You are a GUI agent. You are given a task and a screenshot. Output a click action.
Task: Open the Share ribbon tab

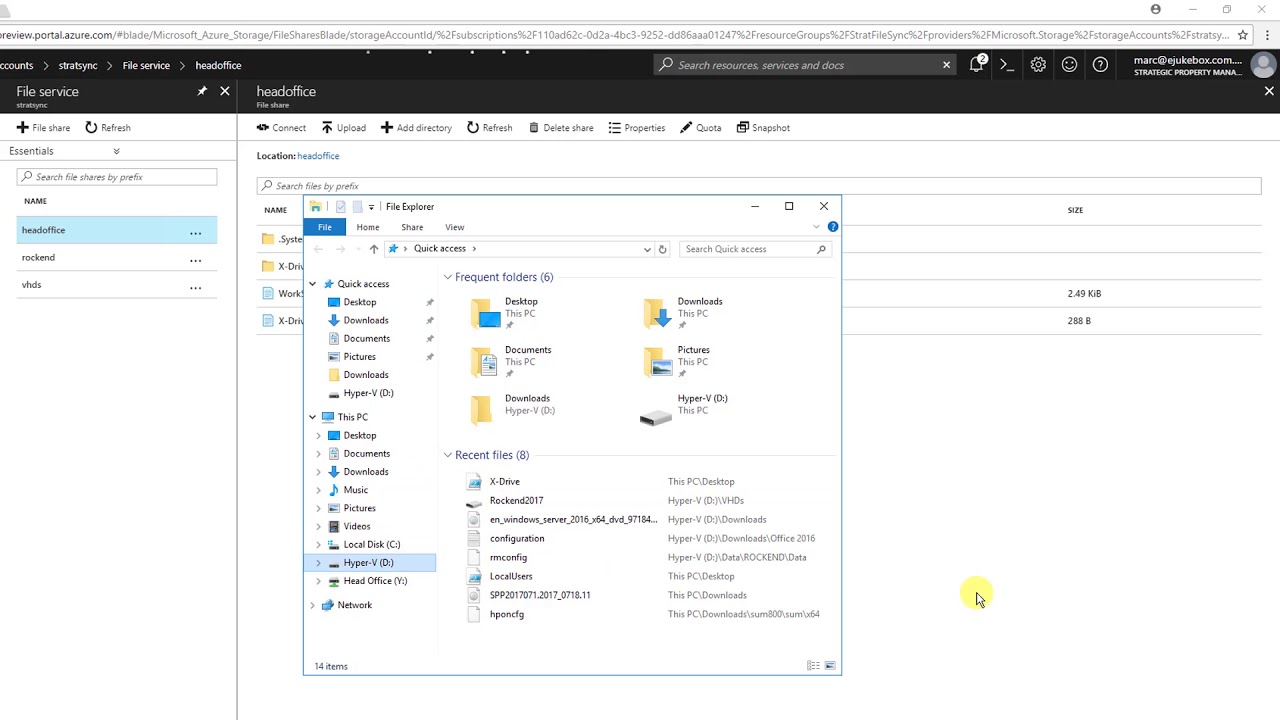click(x=412, y=227)
